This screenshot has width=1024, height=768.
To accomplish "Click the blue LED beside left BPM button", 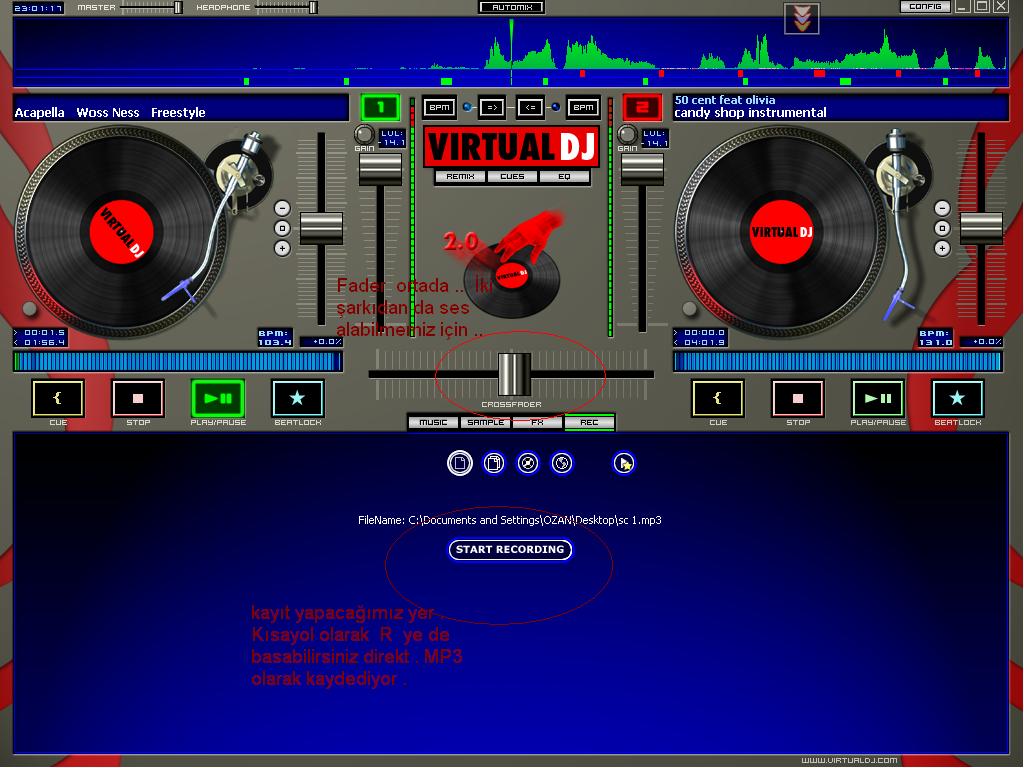I will [468, 107].
